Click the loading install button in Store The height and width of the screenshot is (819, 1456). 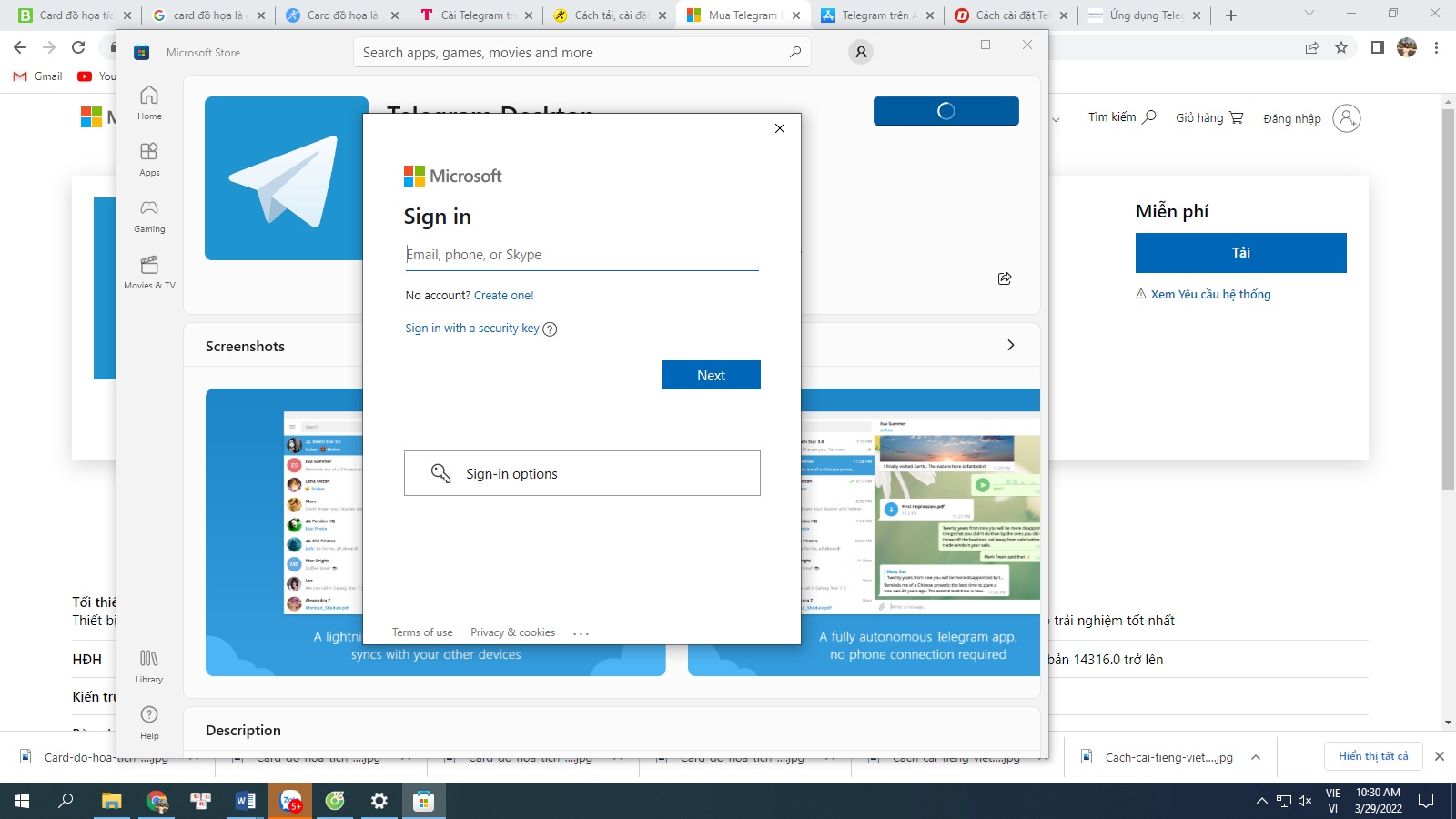tap(946, 111)
